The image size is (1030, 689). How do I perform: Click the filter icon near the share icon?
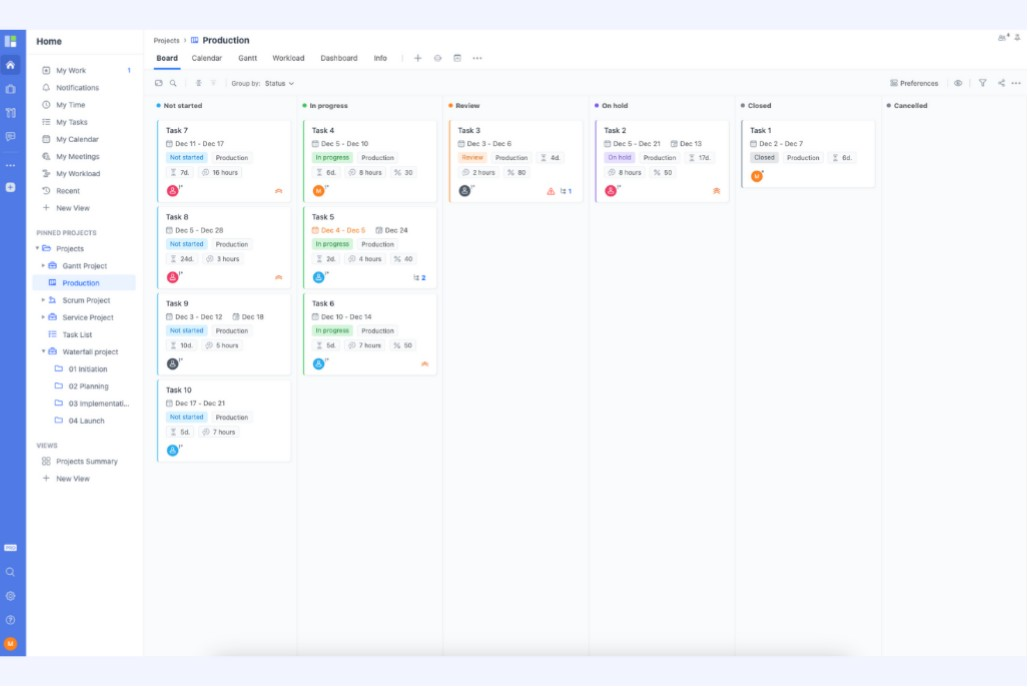(983, 83)
